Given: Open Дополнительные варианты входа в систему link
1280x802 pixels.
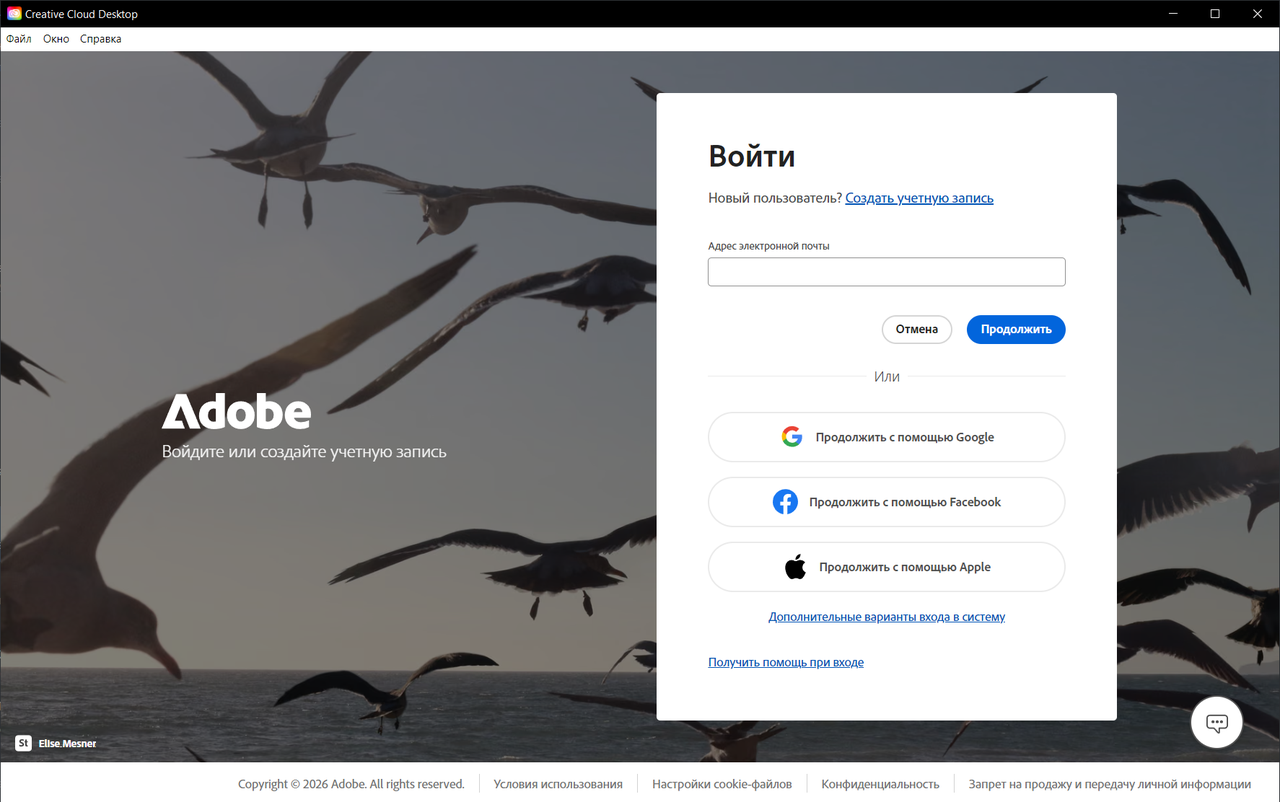Looking at the screenshot, I should point(887,617).
